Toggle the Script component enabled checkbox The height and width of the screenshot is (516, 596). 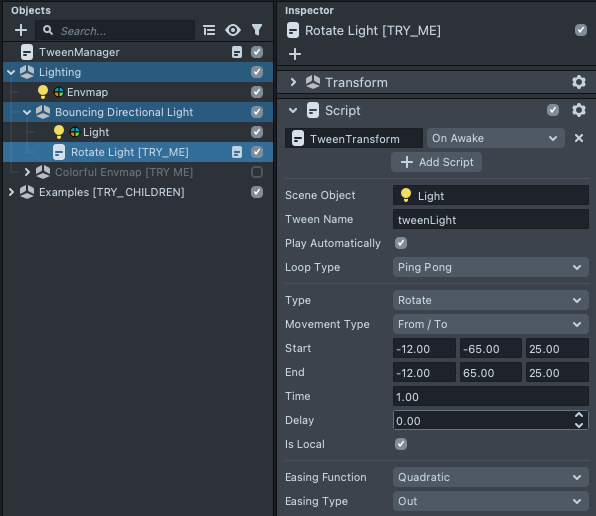click(x=553, y=110)
